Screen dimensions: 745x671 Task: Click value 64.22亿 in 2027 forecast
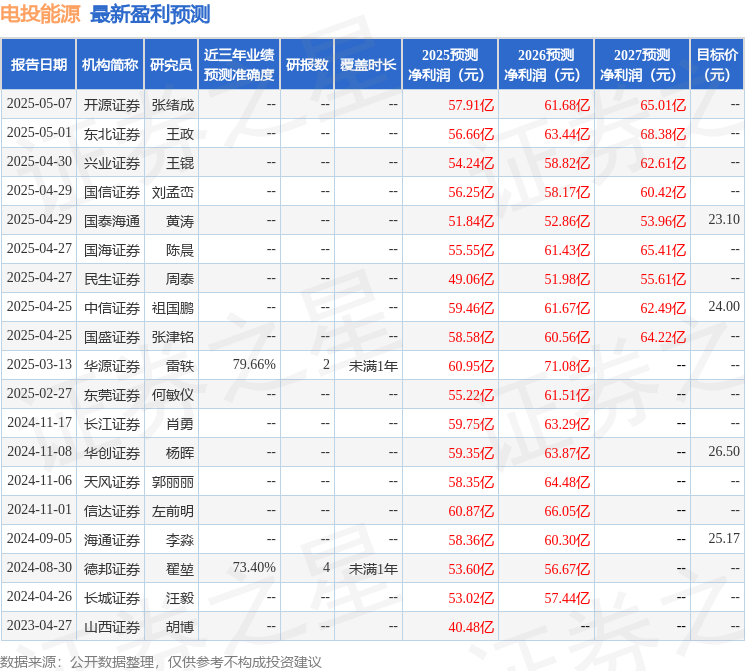(x=663, y=337)
